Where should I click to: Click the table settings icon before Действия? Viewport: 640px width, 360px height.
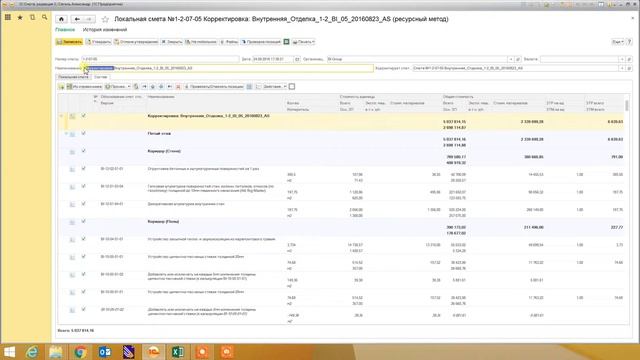pos(249,87)
